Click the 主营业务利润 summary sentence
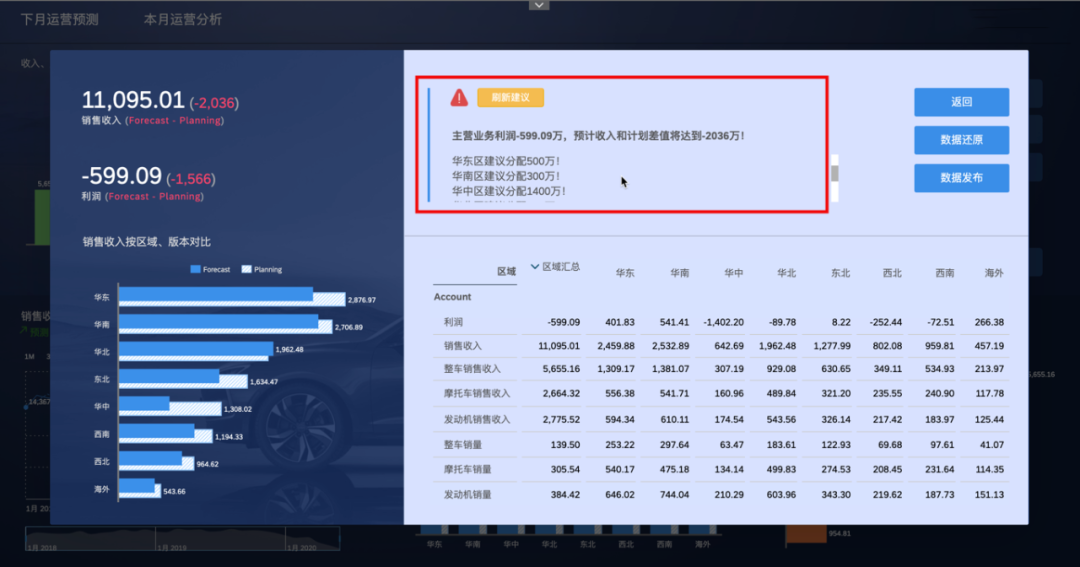Viewport: 1080px width, 567px height. (x=598, y=136)
